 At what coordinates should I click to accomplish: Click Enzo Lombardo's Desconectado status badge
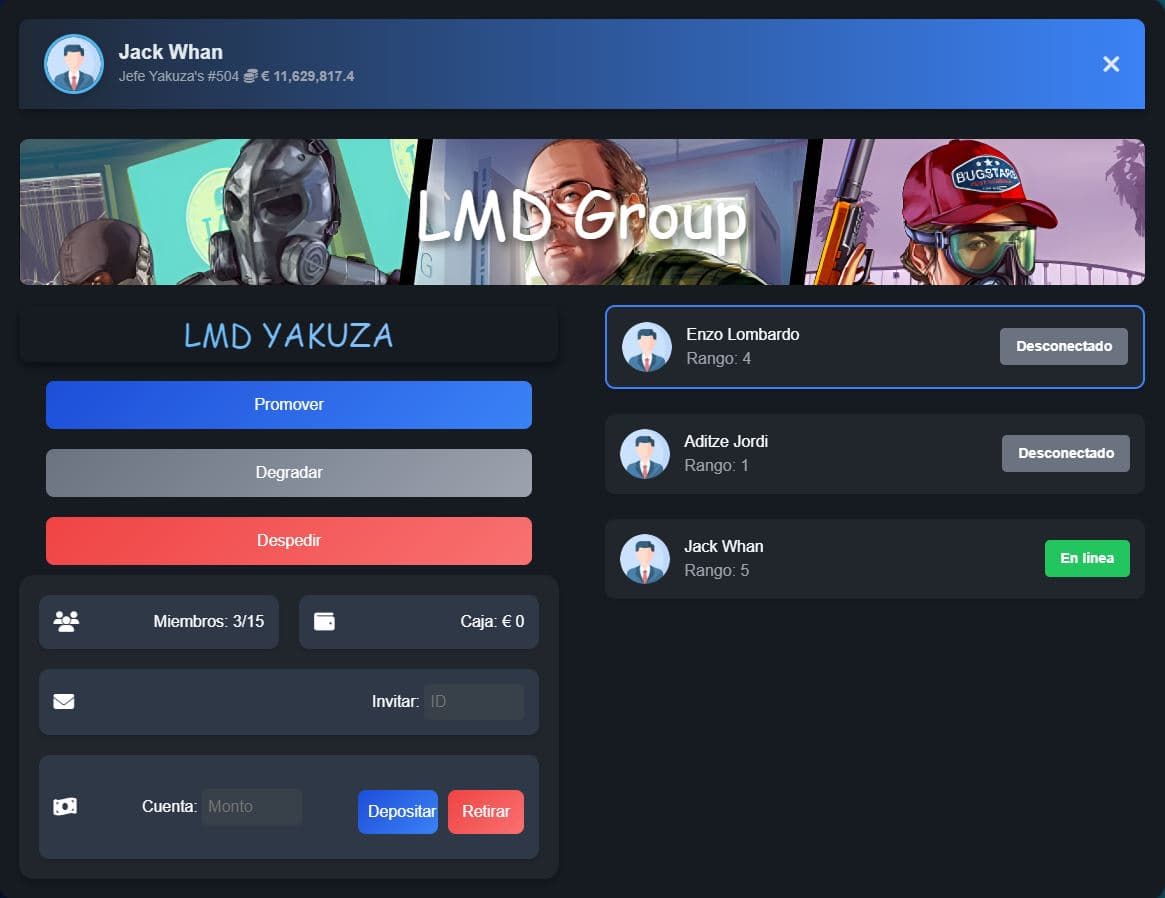1064,346
